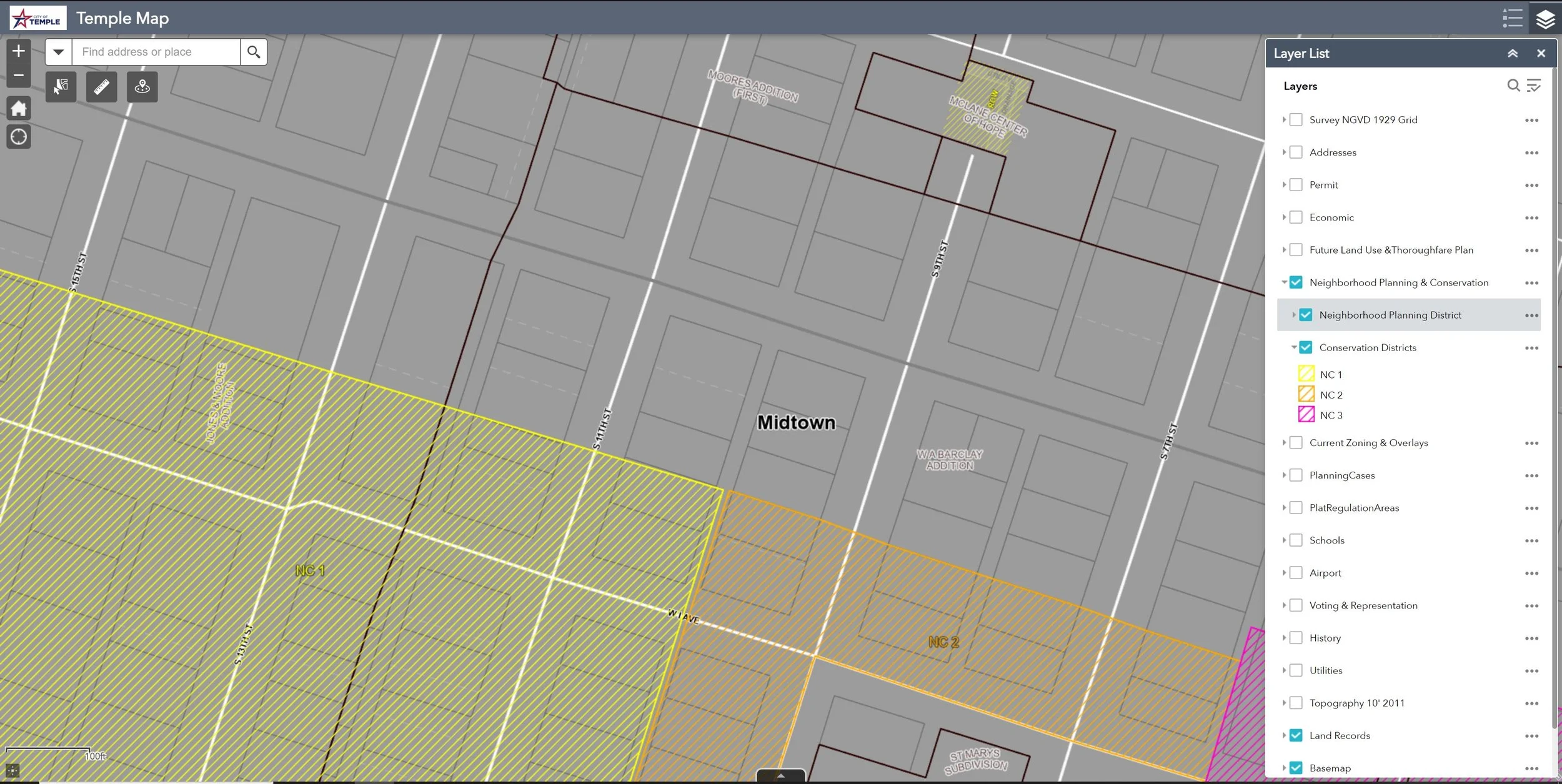Screen dimensions: 1562x784
Task: Open options menu for the Permit layer
Action: (x=1533, y=184)
